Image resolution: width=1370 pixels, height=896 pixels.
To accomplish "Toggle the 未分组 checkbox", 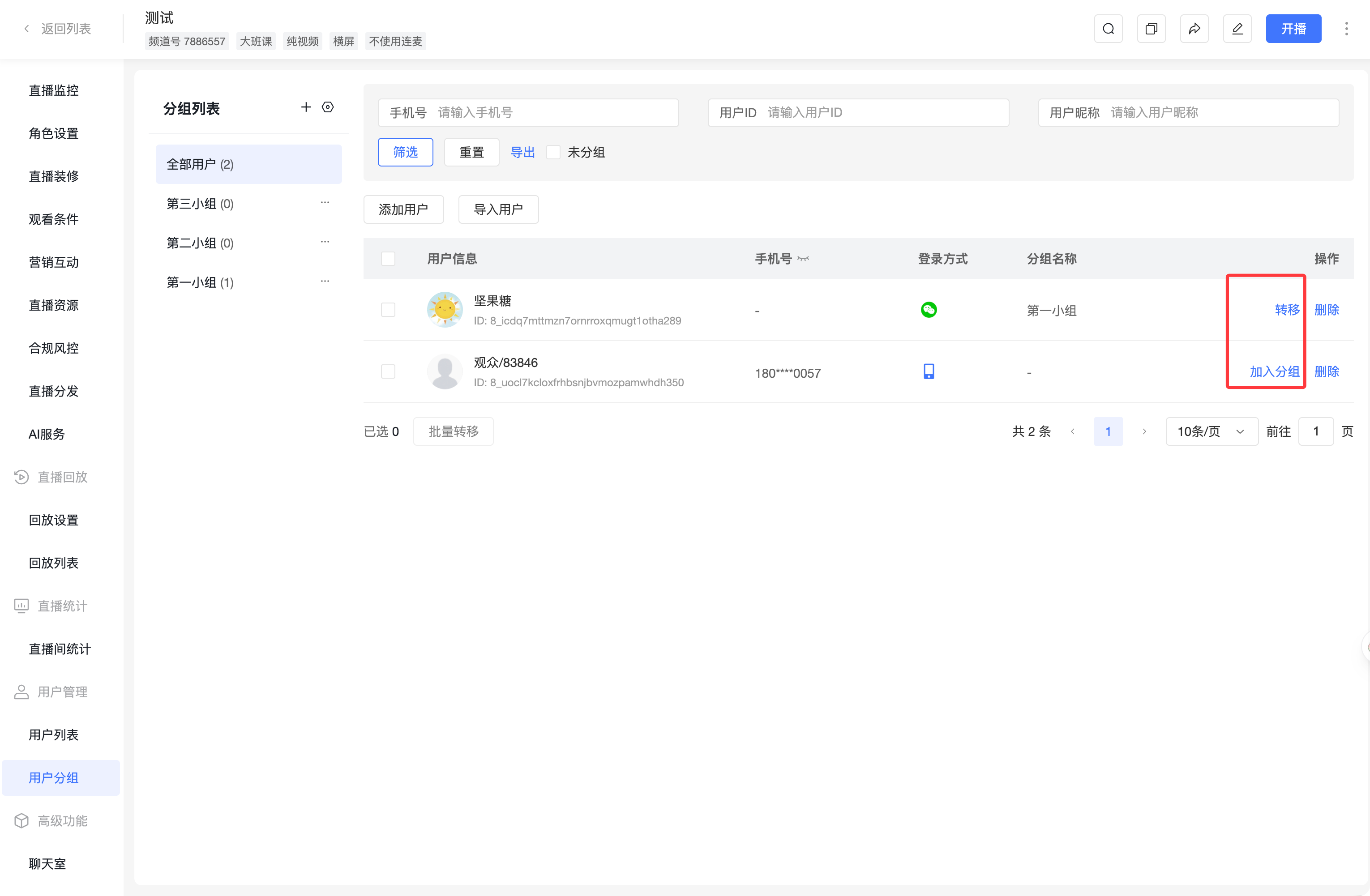I will coord(553,152).
